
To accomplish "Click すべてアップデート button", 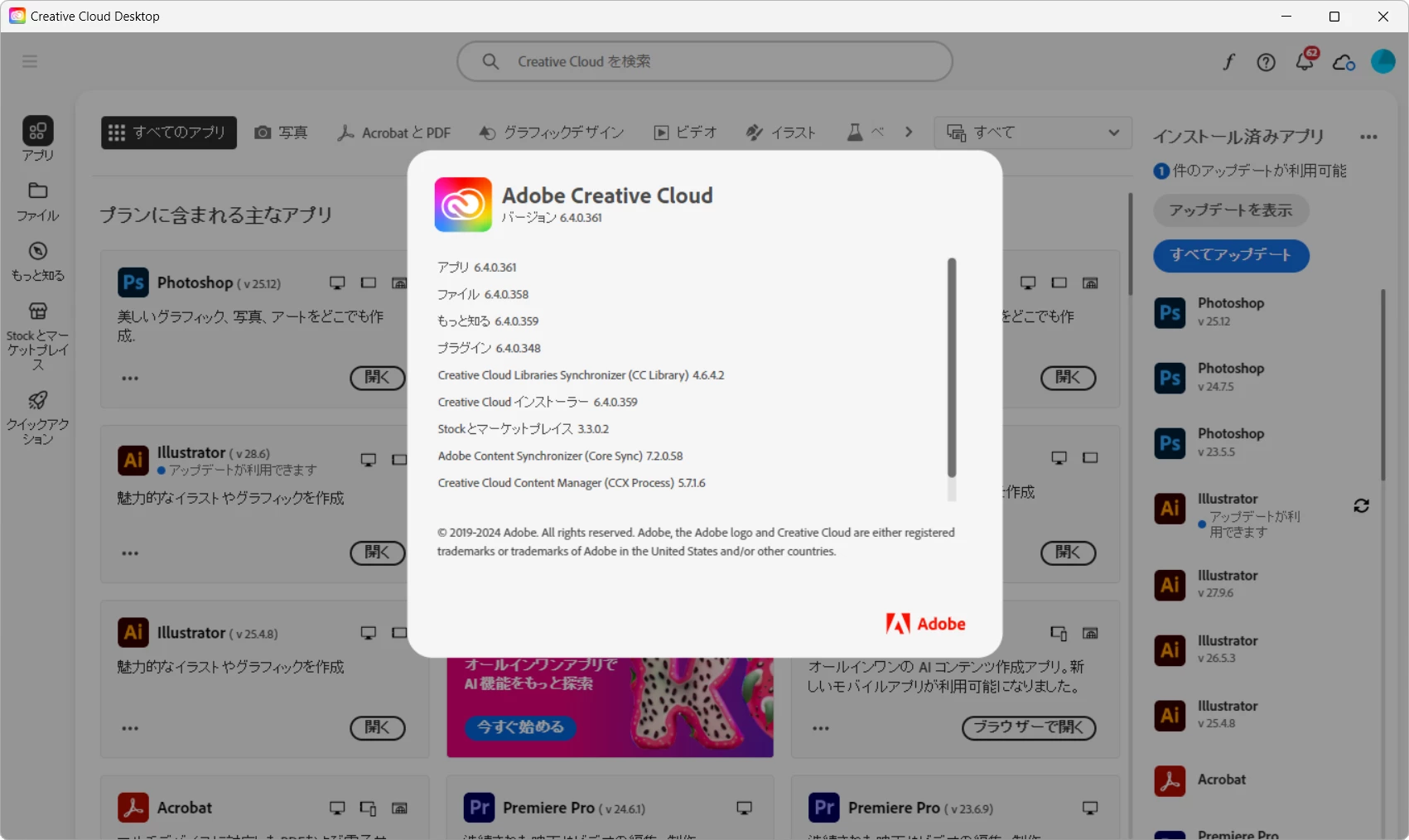I will click(x=1231, y=255).
